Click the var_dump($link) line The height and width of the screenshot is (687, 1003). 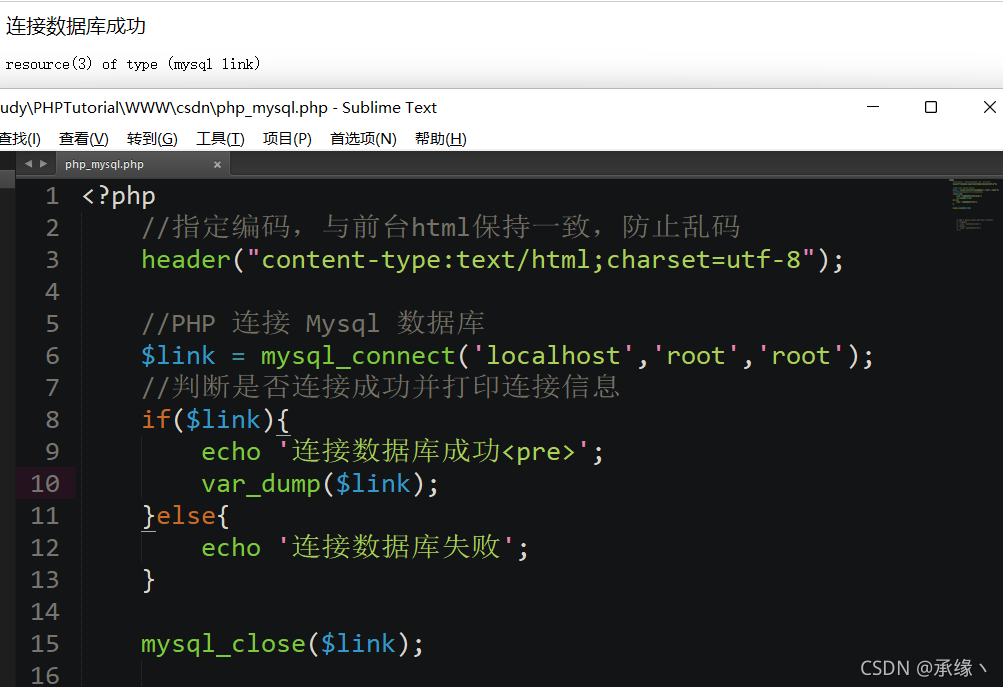tap(320, 484)
